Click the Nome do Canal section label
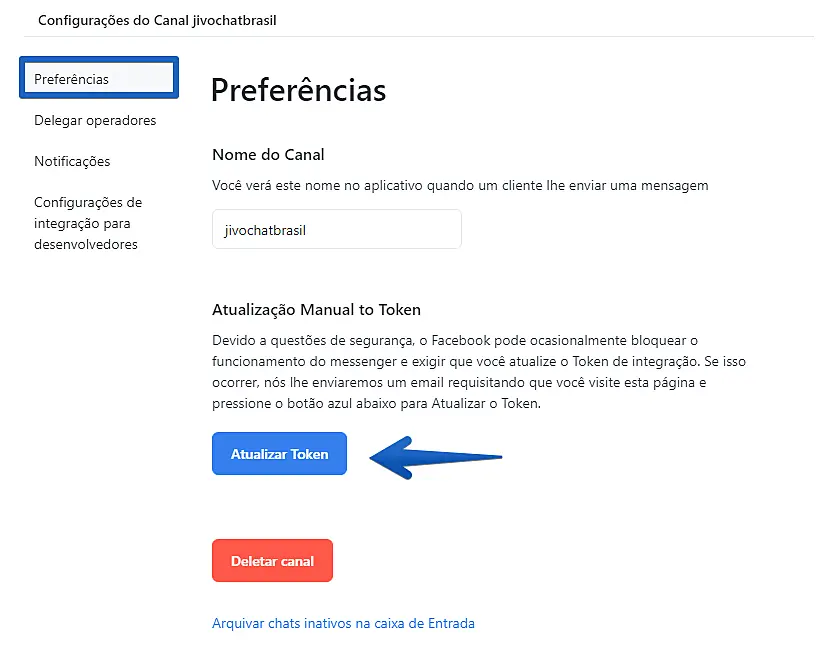 (x=268, y=154)
